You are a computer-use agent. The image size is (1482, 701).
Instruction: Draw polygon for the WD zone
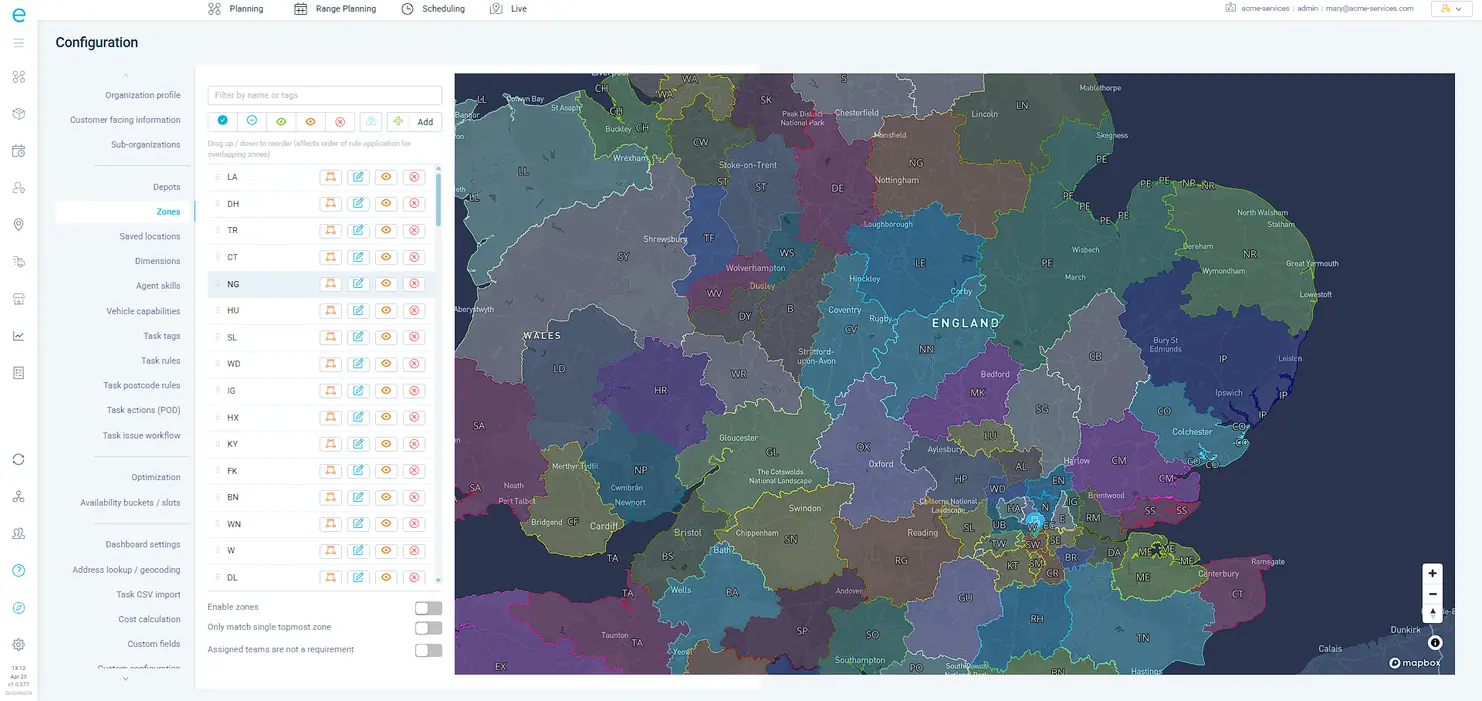pyautogui.click(x=329, y=364)
